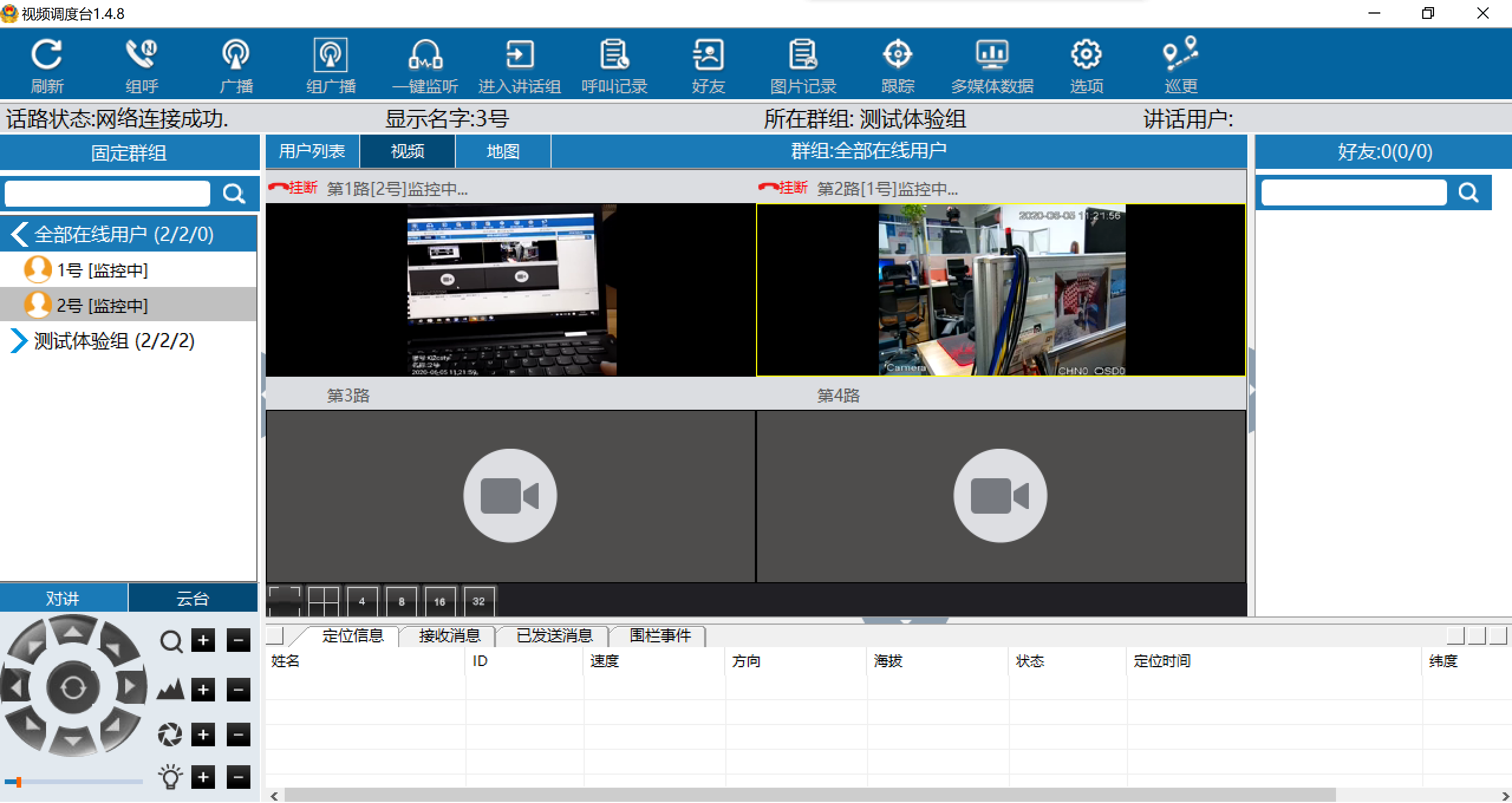Open the 接收消息 tab

(449, 635)
